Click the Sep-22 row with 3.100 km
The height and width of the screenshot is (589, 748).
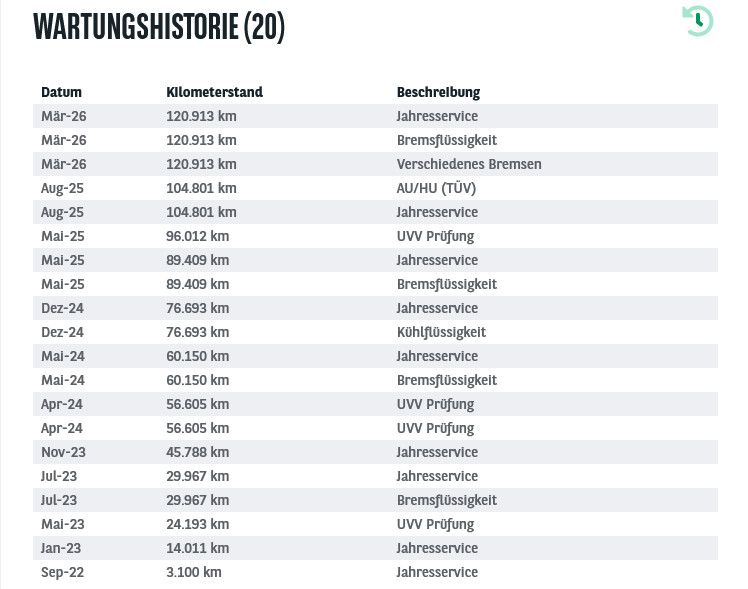(x=375, y=572)
